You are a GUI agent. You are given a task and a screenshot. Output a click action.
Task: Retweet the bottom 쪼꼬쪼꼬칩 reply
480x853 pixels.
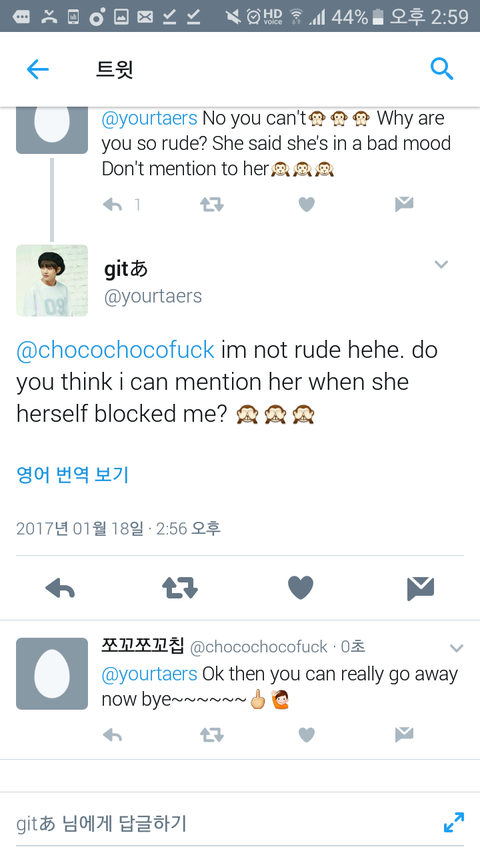pos(212,735)
